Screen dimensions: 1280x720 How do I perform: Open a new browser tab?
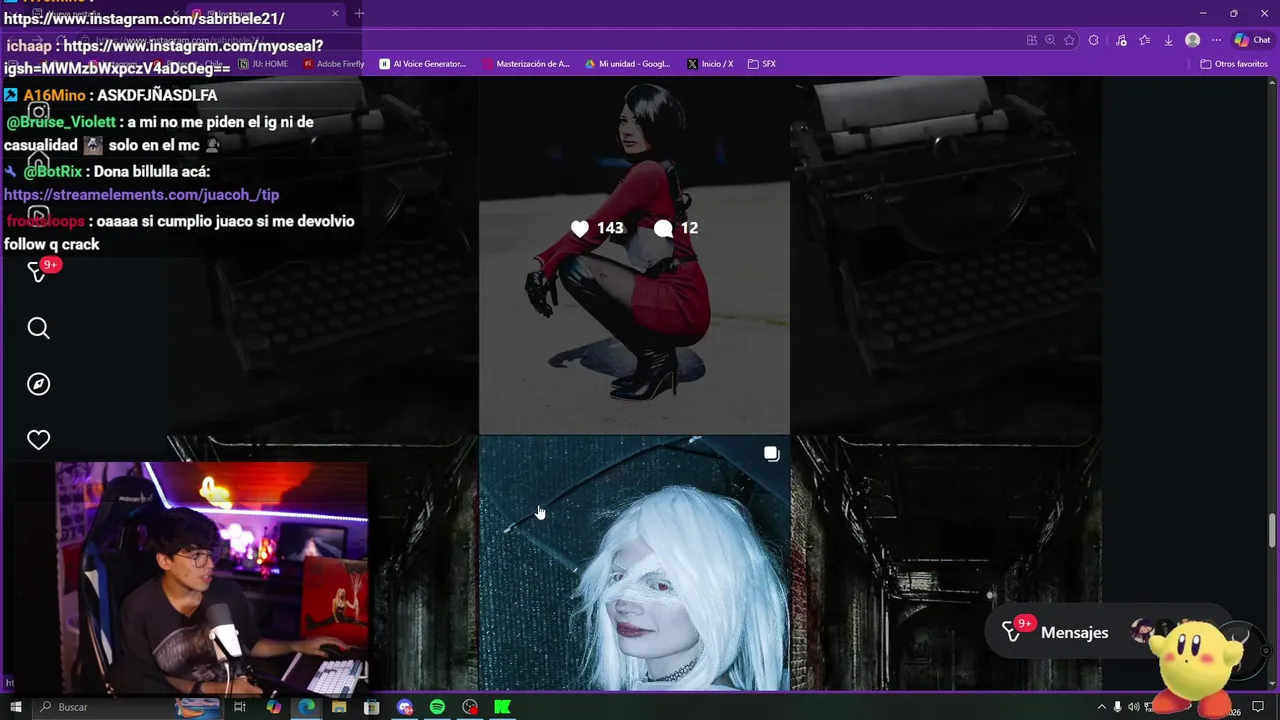click(x=359, y=13)
